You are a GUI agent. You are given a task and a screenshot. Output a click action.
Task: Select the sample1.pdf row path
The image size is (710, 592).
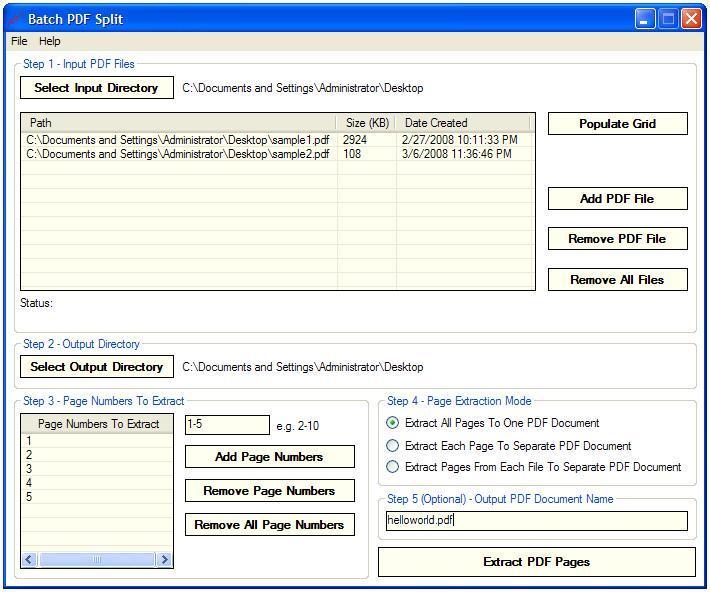point(178,140)
